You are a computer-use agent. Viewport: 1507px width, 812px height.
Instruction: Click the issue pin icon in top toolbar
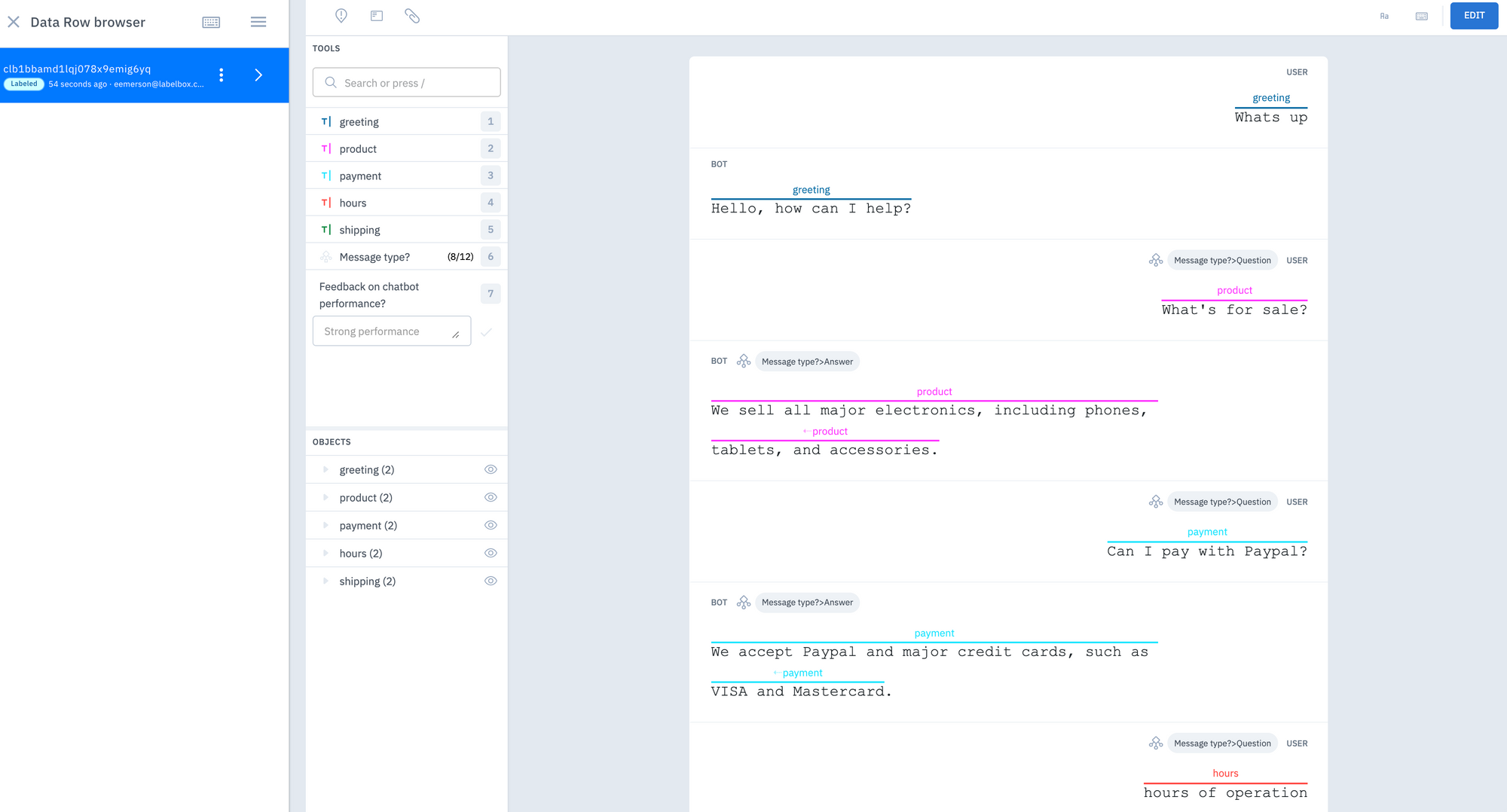pyautogui.click(x=341, y=16)
